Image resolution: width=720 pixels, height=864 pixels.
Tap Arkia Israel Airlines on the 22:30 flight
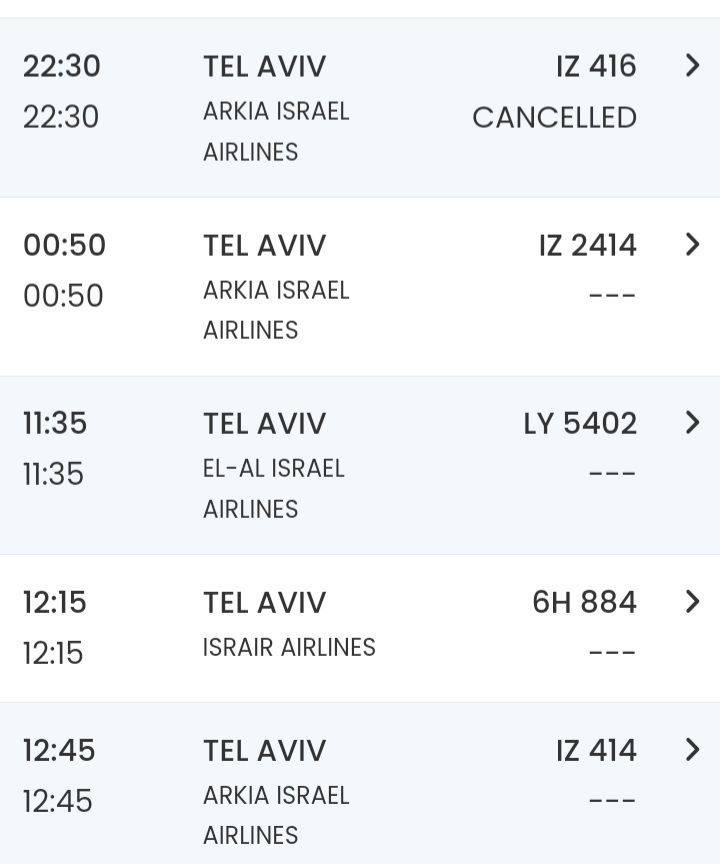(276, 131)
